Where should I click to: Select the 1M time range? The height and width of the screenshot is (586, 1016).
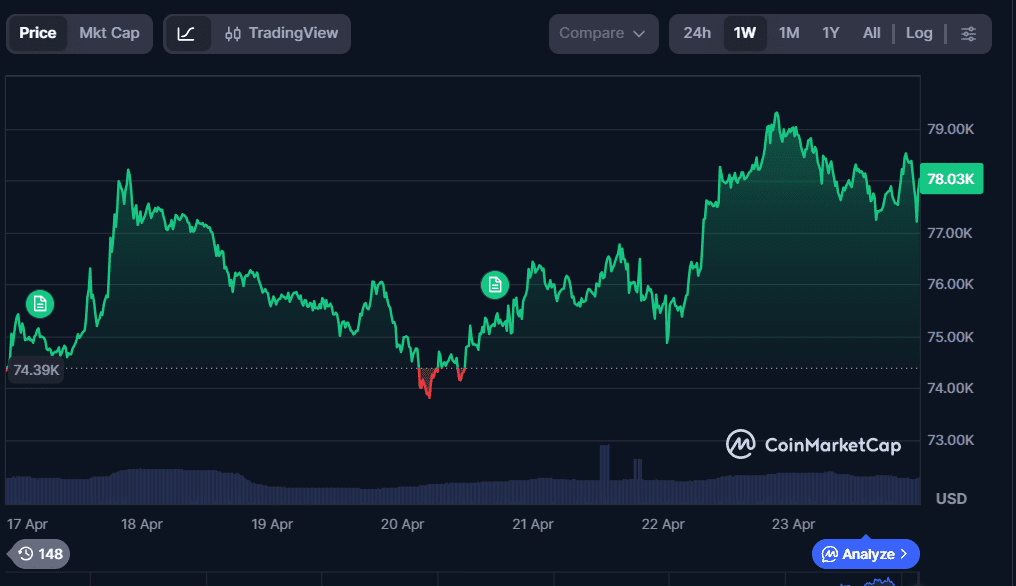pyautogui.click(x=789, y=34)
